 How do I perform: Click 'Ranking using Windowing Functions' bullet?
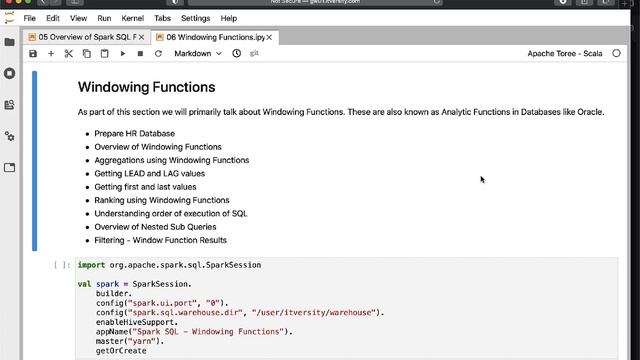coord(162,200)
